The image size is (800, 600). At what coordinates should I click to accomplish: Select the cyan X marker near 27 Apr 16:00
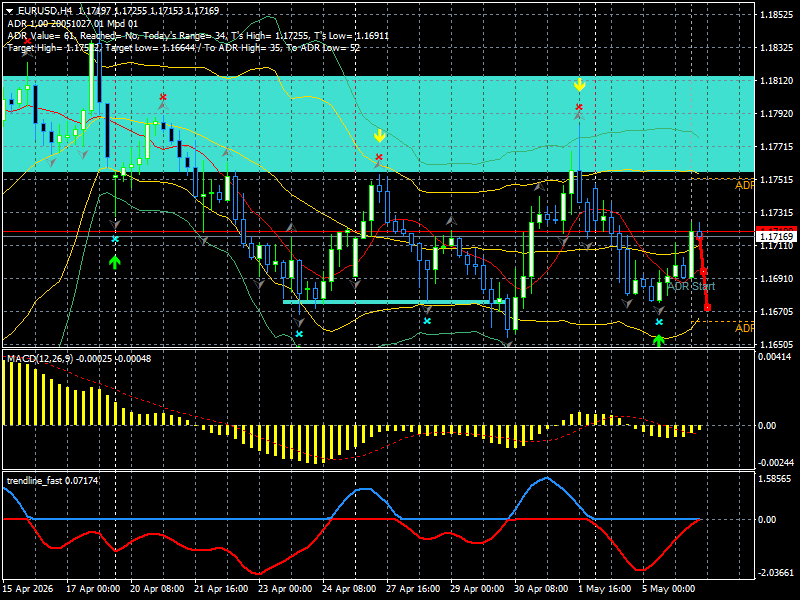[x=427, y=321]
